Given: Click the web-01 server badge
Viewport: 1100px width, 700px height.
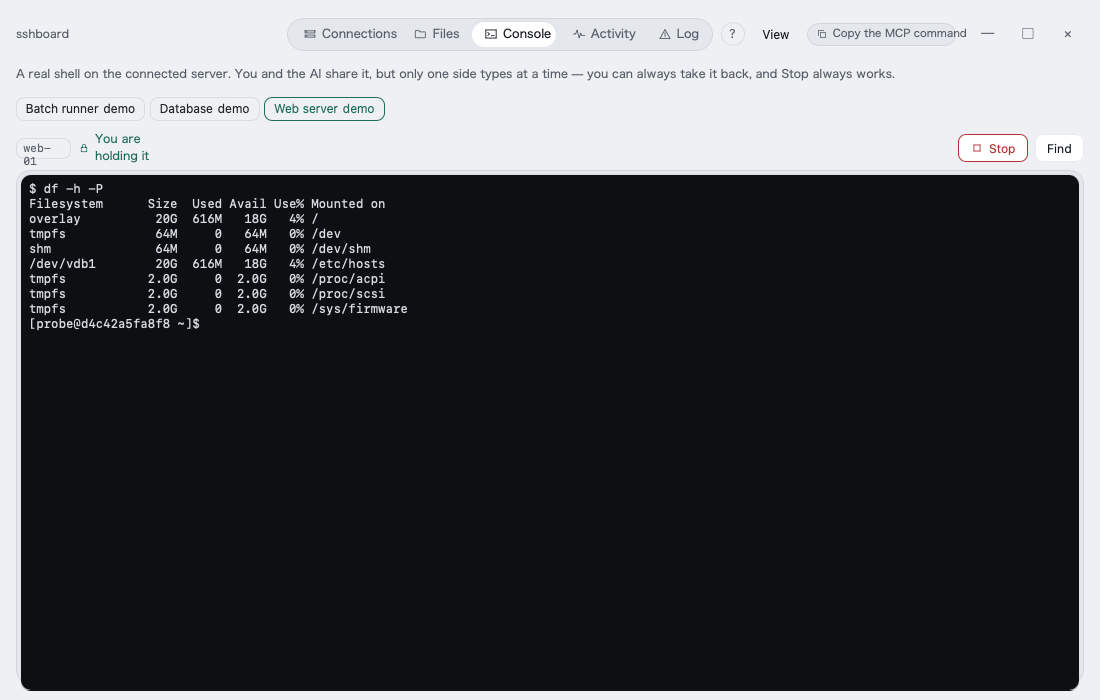Looking at the screenshot, I should [x=43, y=149].
